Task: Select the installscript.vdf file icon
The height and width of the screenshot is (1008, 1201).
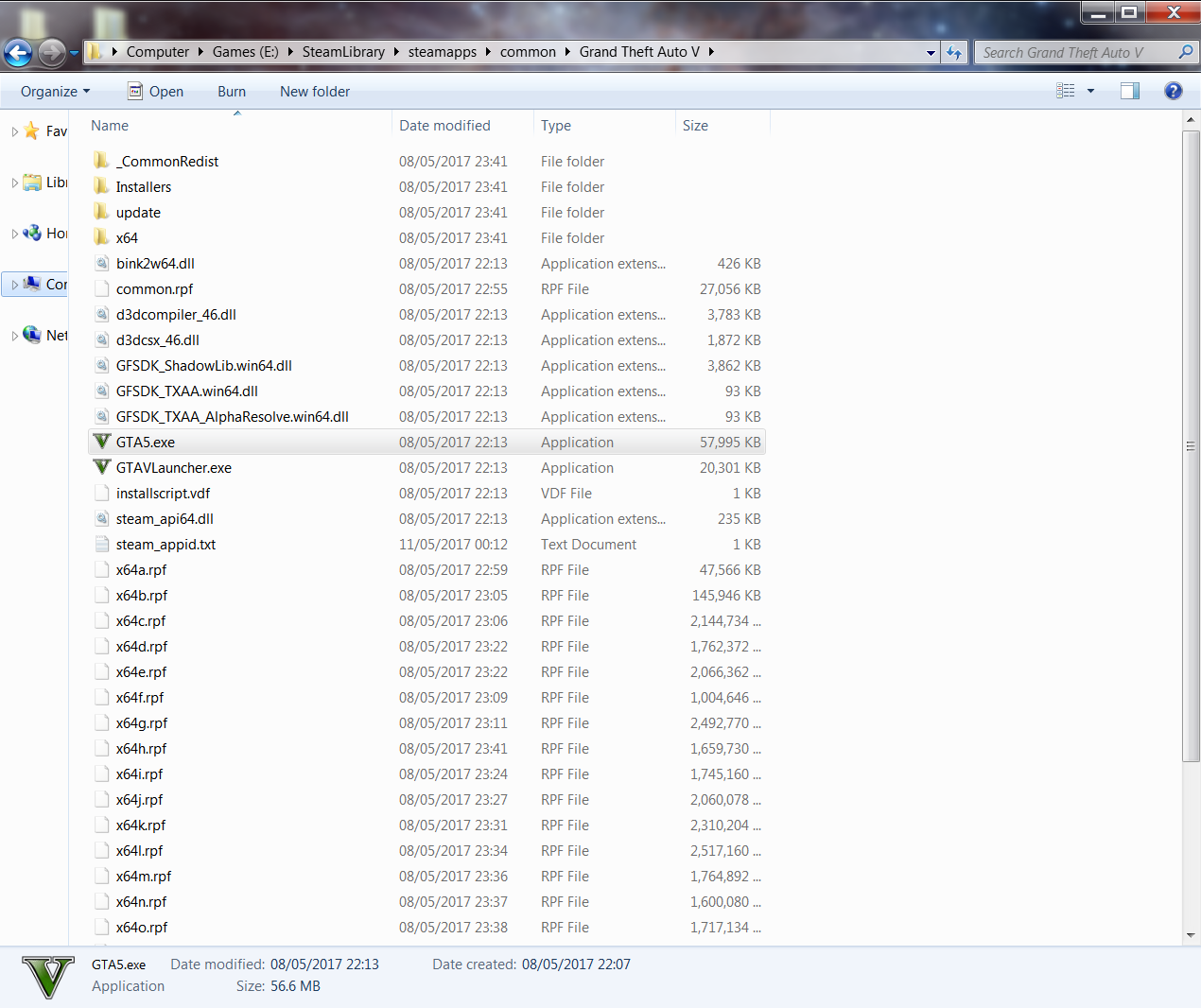Action: point(102,493)
